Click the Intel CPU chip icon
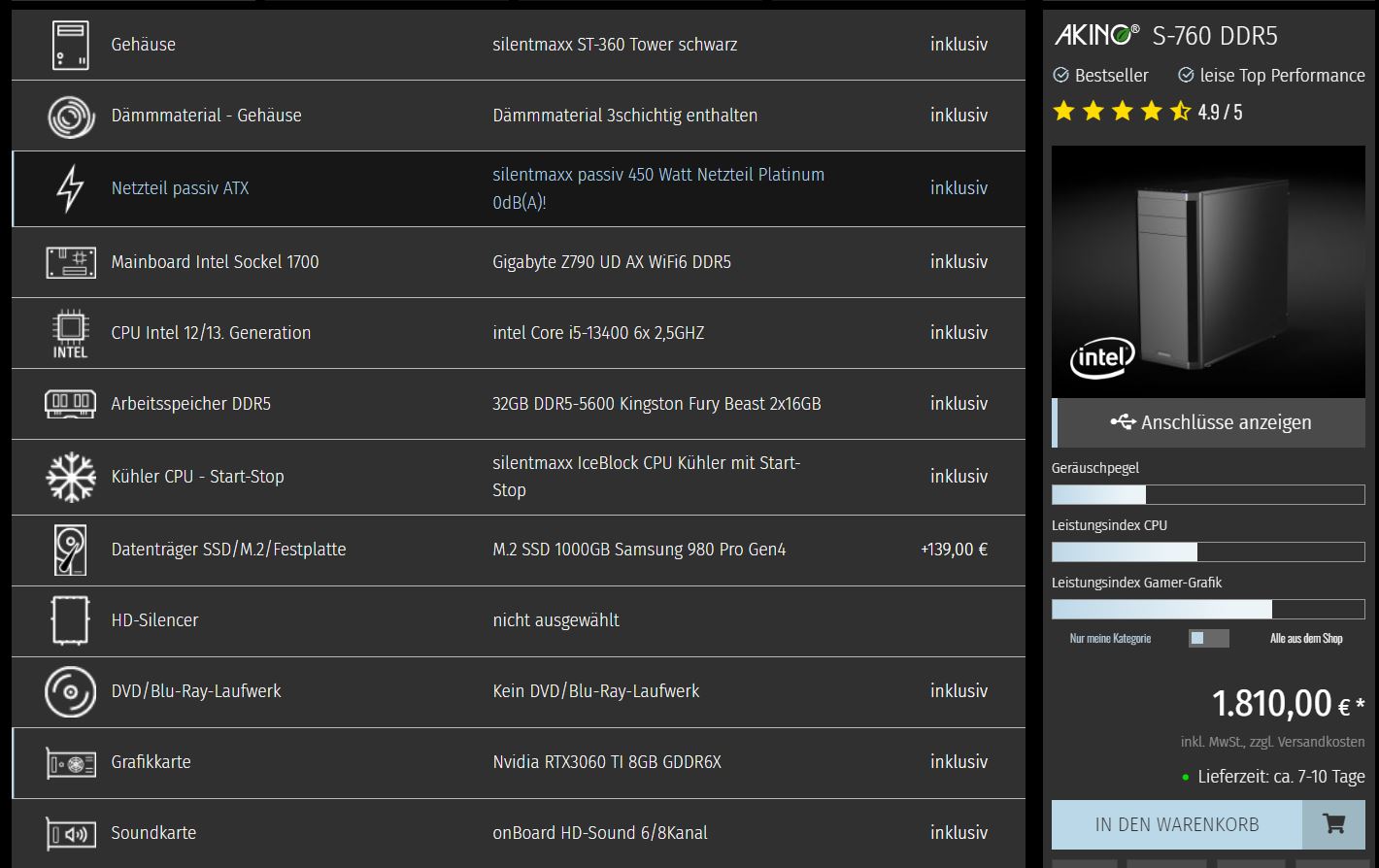The height and width of the screenshot is (868, 1379). [x=70, y=334]
